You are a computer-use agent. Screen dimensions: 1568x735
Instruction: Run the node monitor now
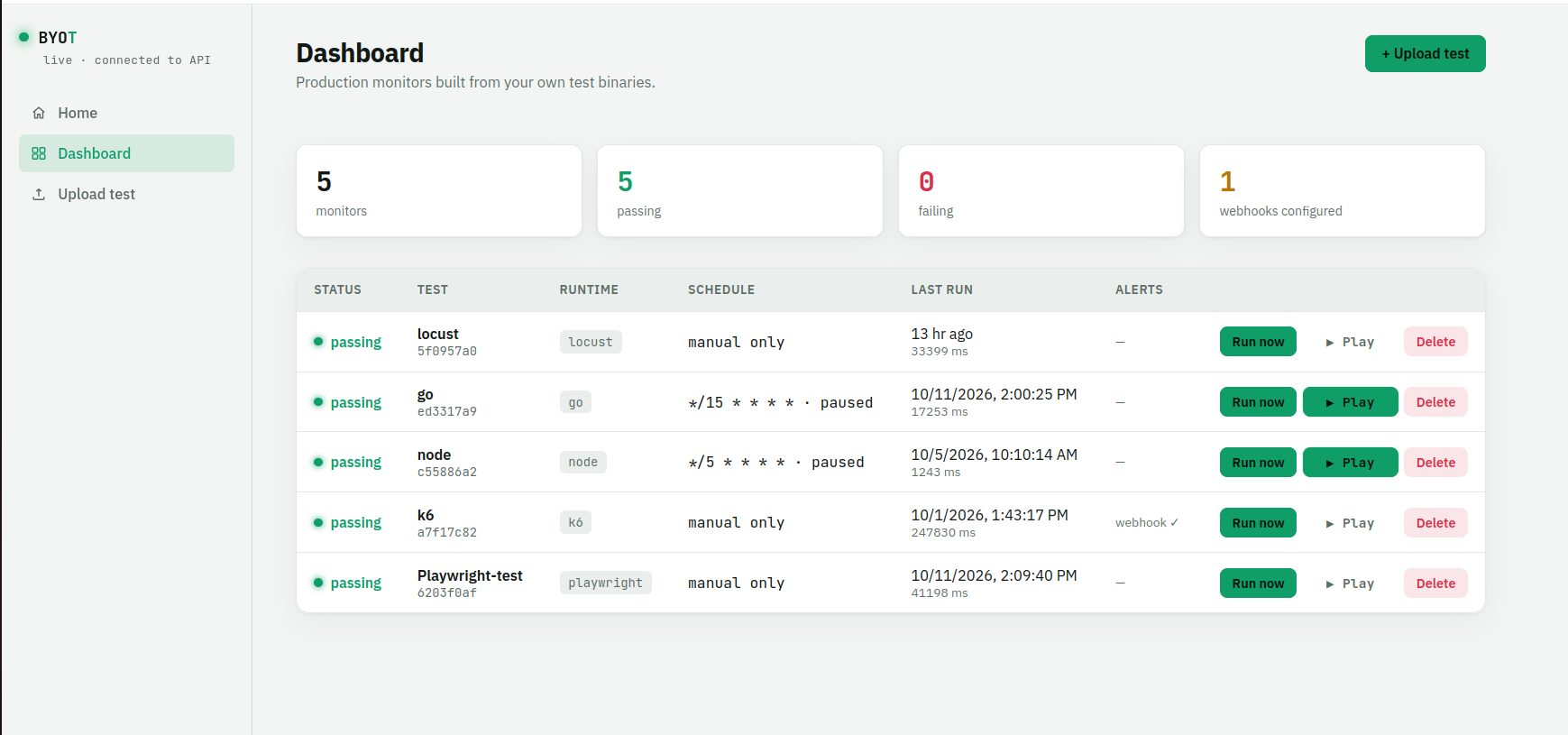pyautogui.click(x=1258, y=463)
